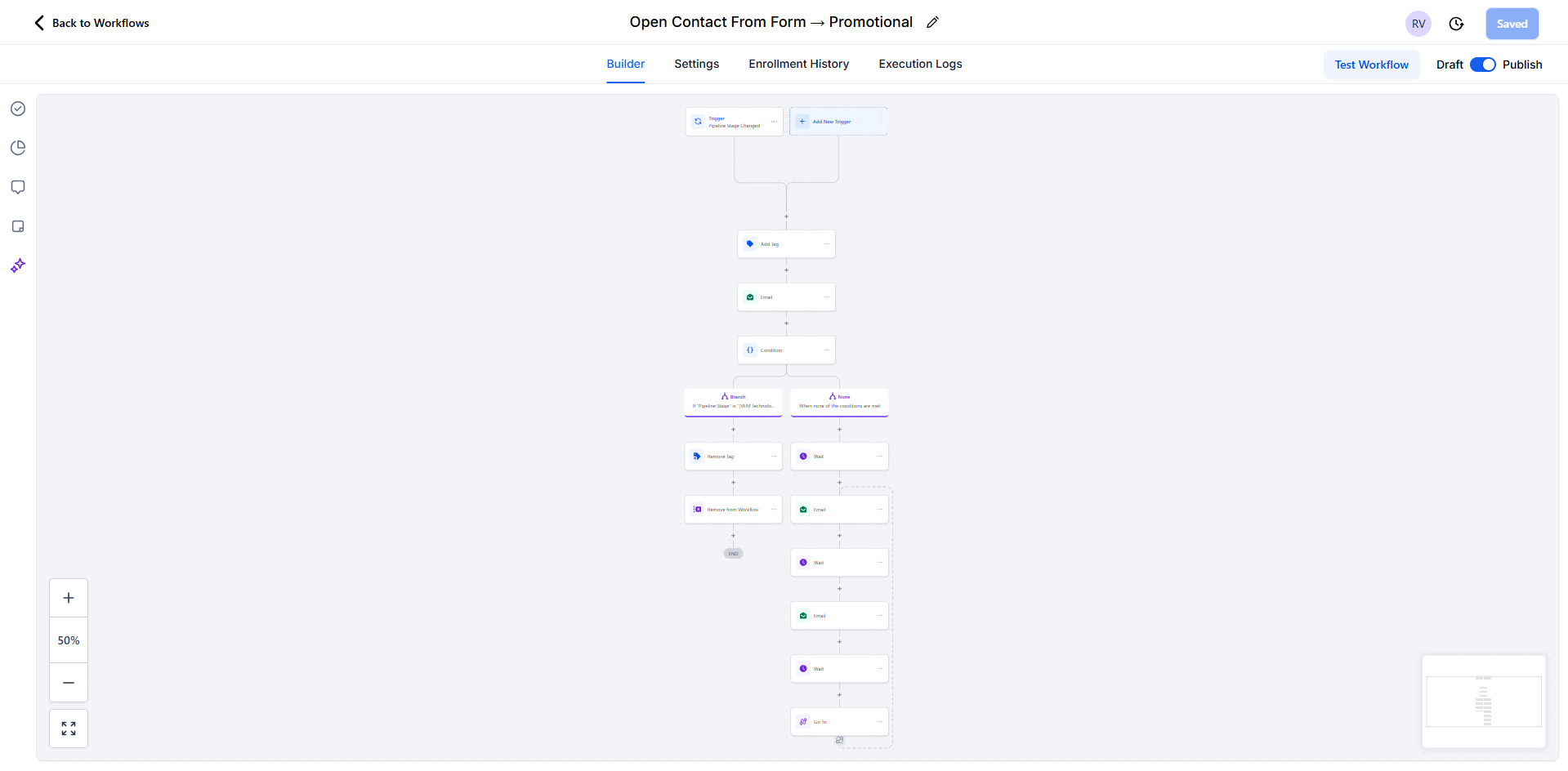Open version history clock icon
Image resolution: width=1568 pixels, height=771 pixels.
coord(1456,24)
